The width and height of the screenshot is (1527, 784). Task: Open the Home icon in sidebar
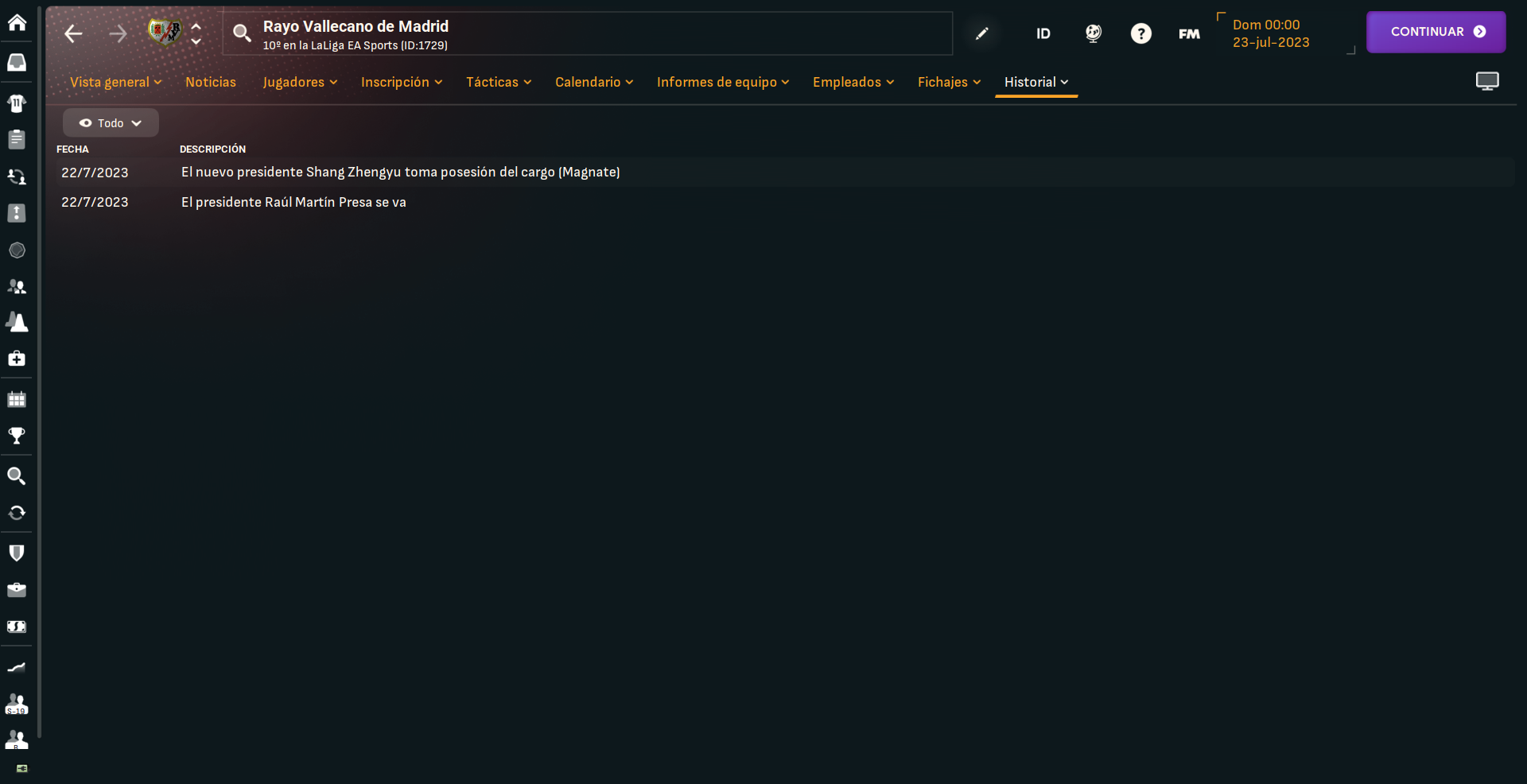pyautogui.click(x=17, y=22)
